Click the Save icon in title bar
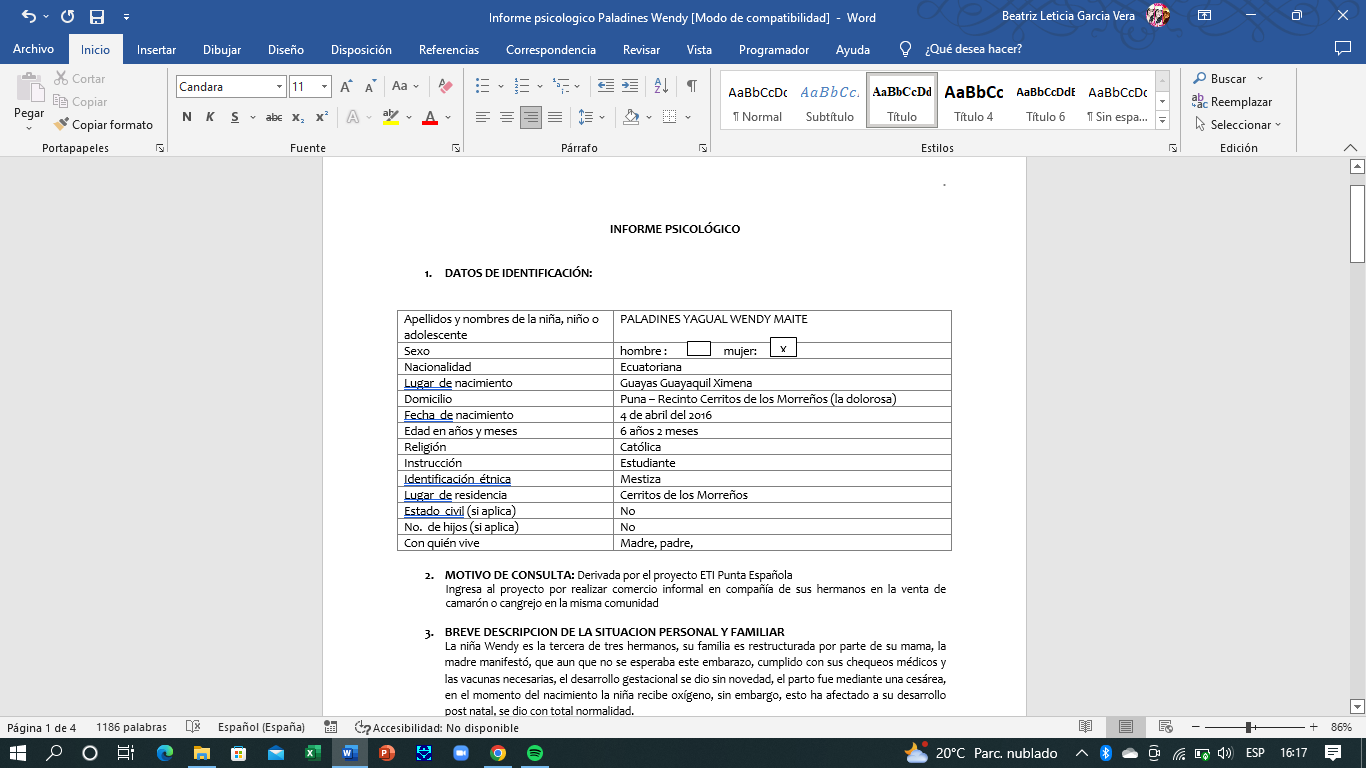1366x768 pixels. coord(97,17)
